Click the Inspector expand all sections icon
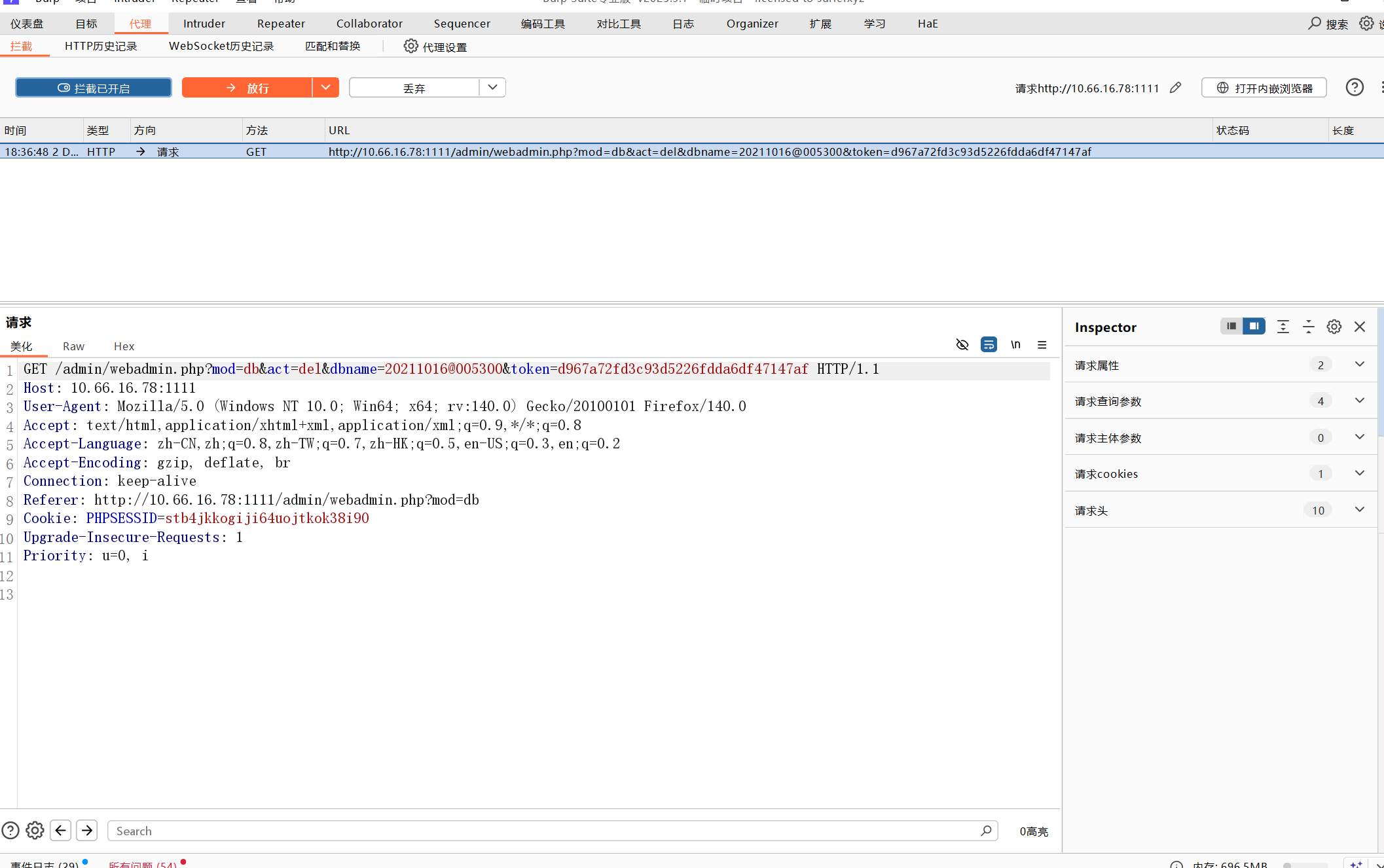 click(1283, 327)
